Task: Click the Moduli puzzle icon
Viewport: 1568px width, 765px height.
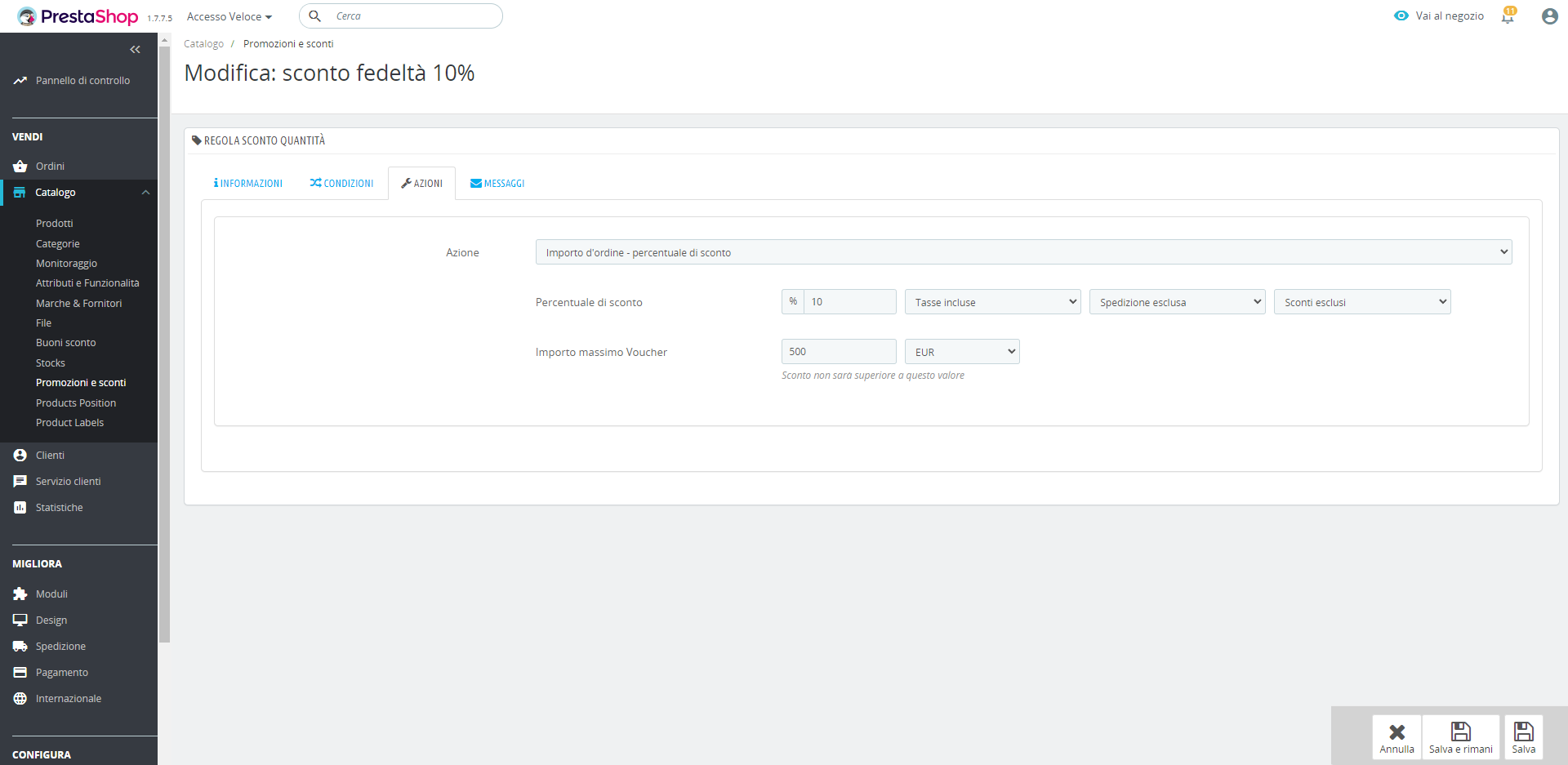Action: coord(20,594)
